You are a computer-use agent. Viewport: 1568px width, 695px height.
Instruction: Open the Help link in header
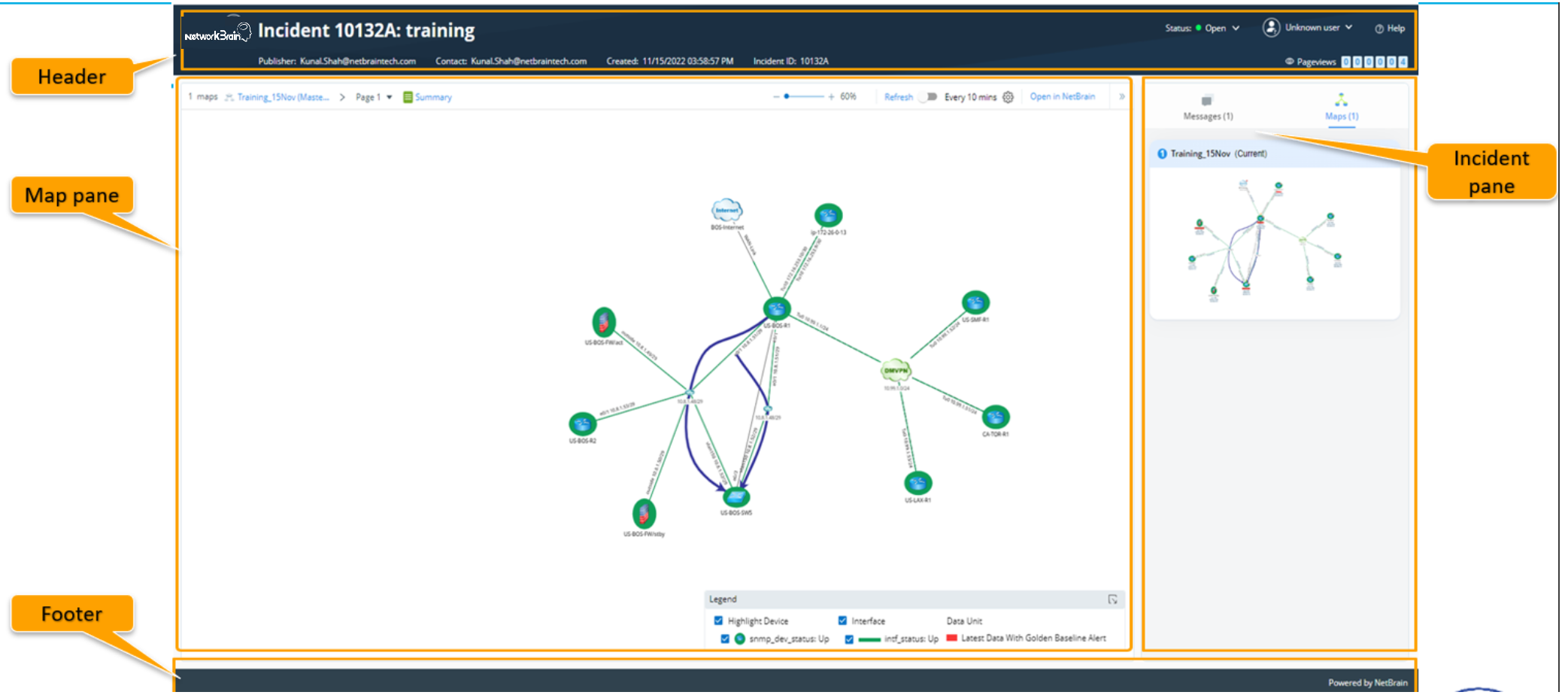coord(1390,29)
